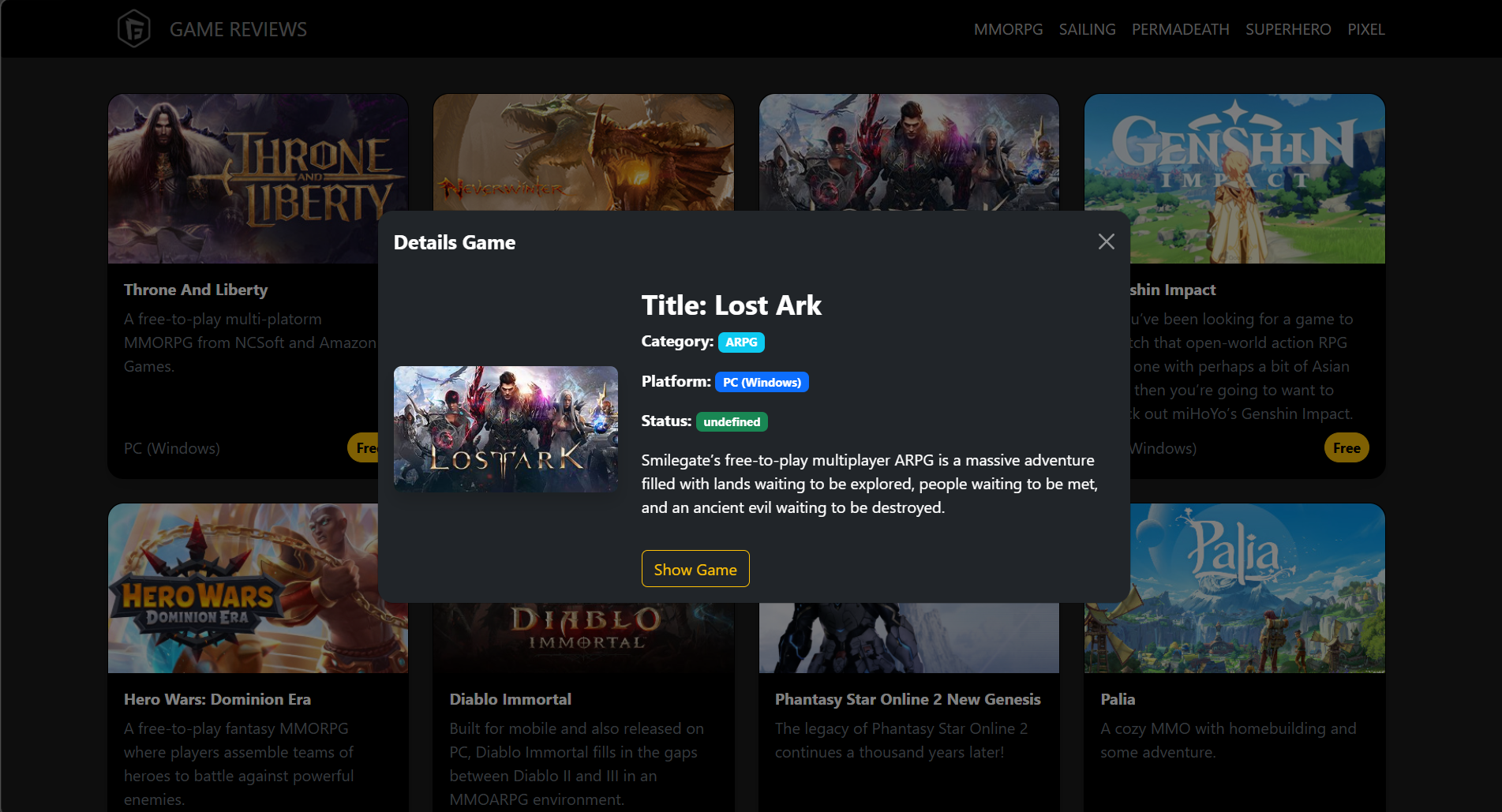
Task: Click the undefined status badge
Action: tap(732, 422)
